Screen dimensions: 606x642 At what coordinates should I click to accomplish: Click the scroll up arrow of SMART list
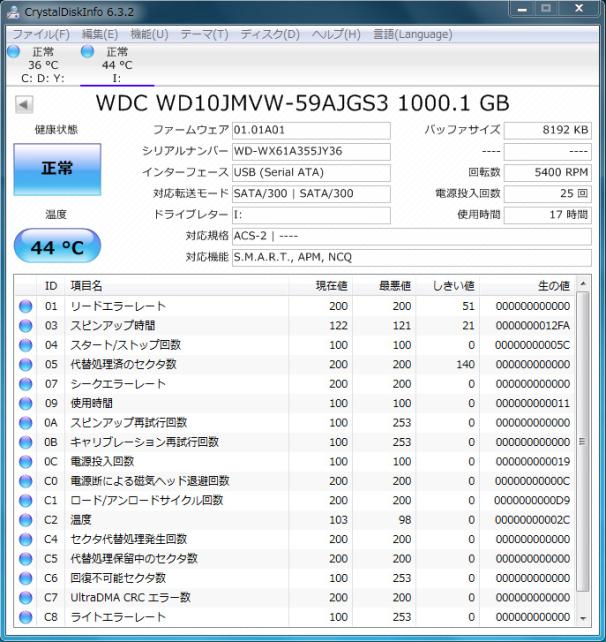[x=583, y=283]
